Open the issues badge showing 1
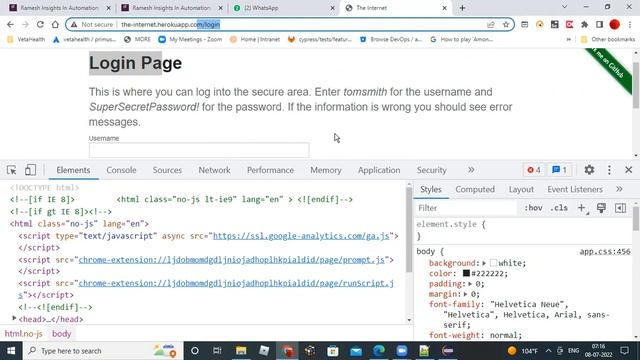Screen dimensions: 640x360 coord(560,170)
